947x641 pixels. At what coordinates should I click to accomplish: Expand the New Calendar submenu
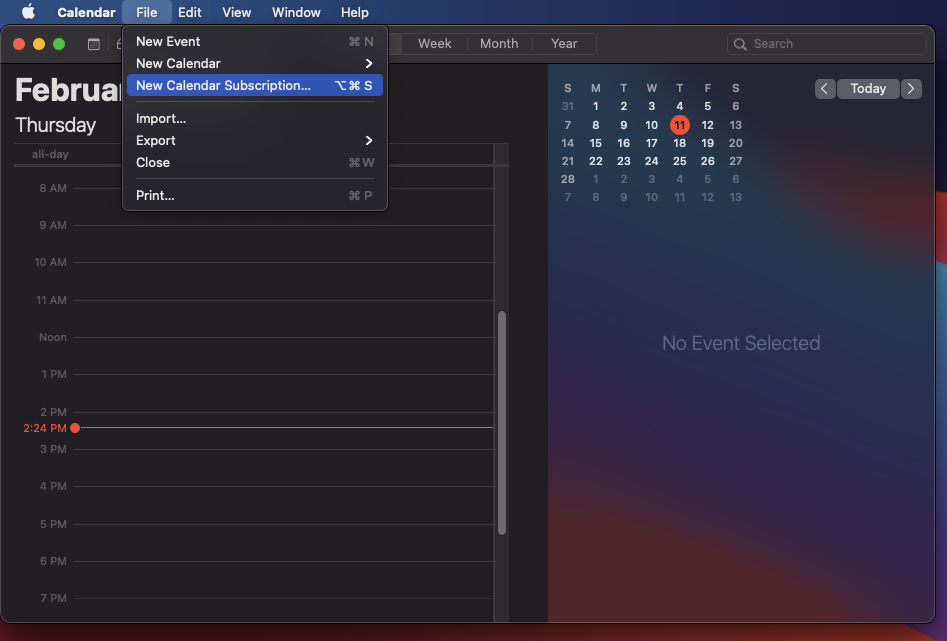click(254, 63)
